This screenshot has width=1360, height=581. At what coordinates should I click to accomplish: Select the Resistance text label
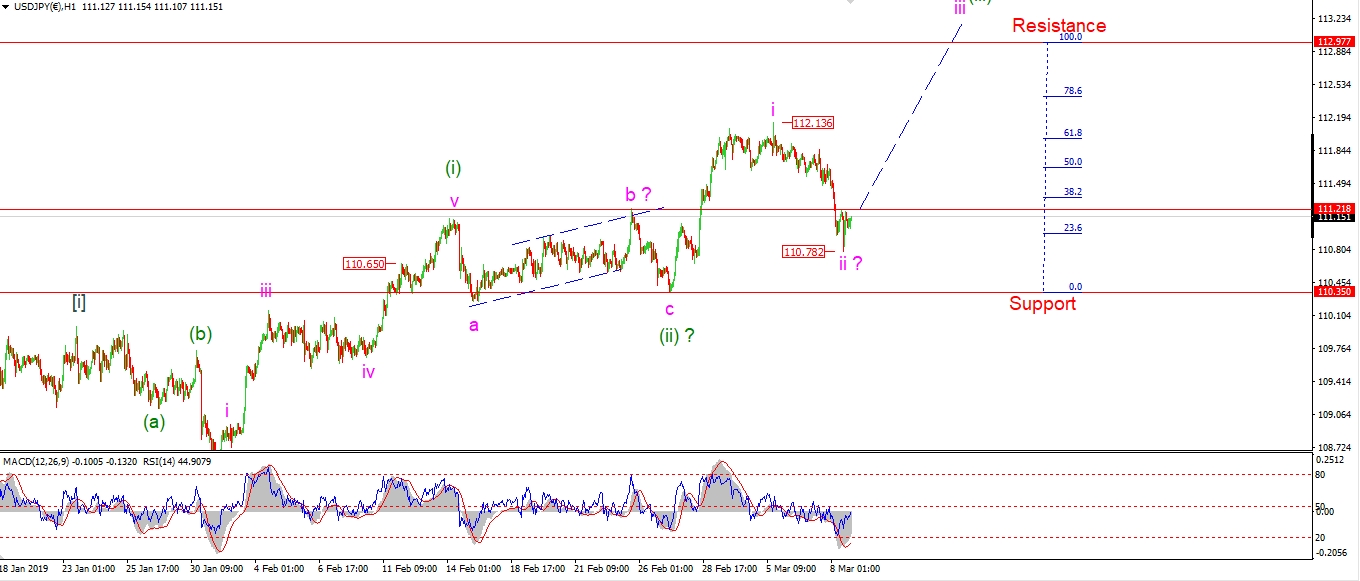click(x=1058, y=26)
